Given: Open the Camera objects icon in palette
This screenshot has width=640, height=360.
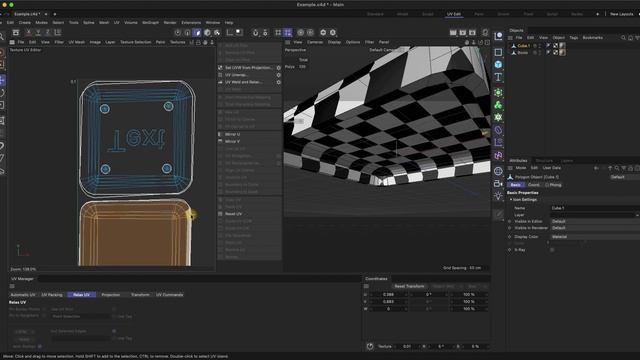Looking at the screenshot, I should click(x=498, y=184).
